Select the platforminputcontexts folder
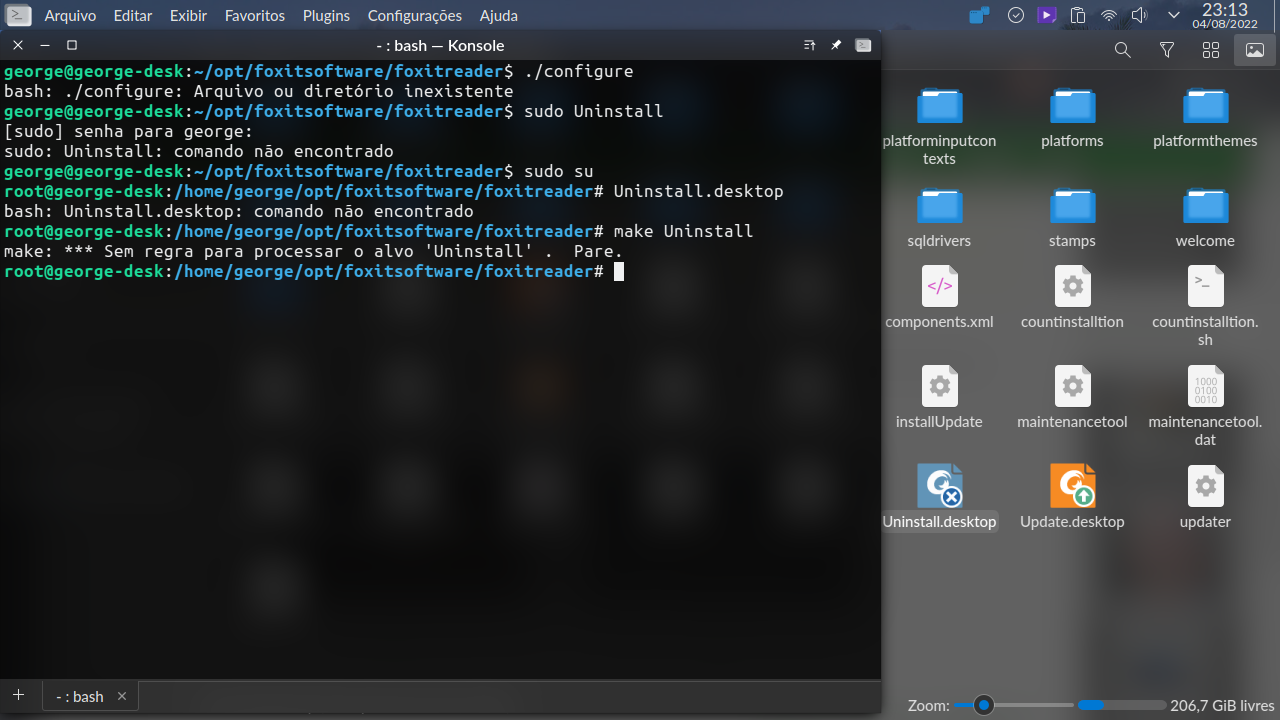The height and width of the screenshot is (720, 1280). [x=939, y=126]
